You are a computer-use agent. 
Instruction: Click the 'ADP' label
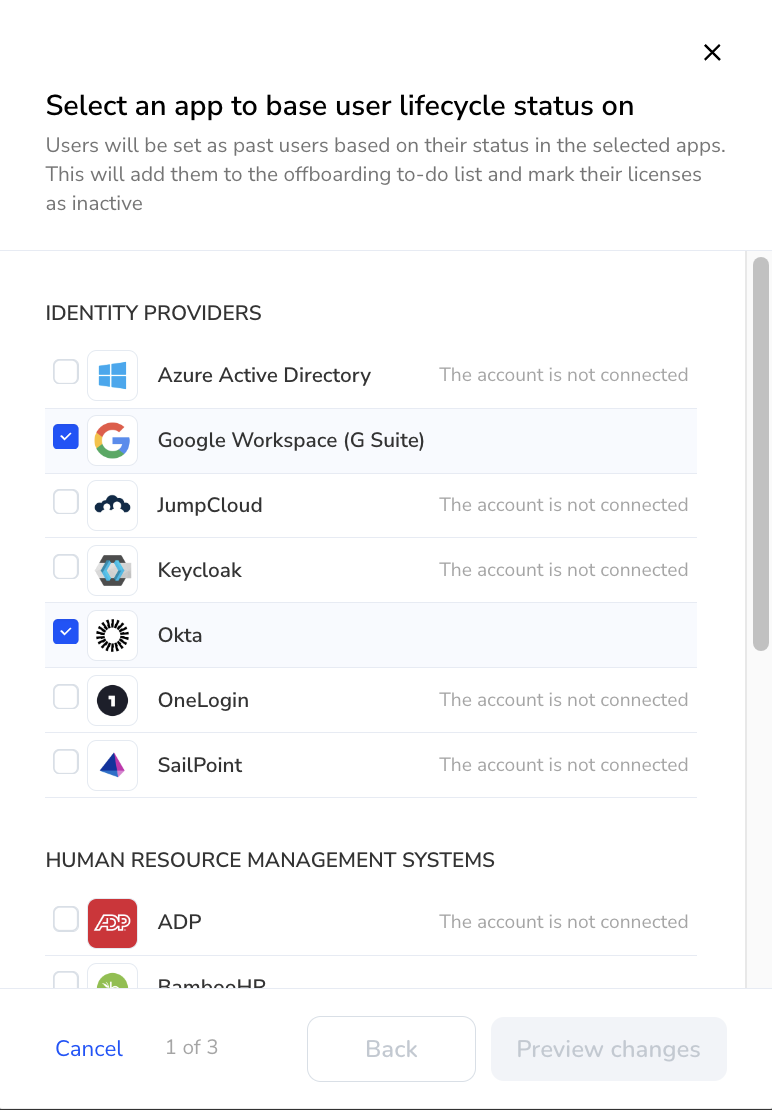click(180, 922)
